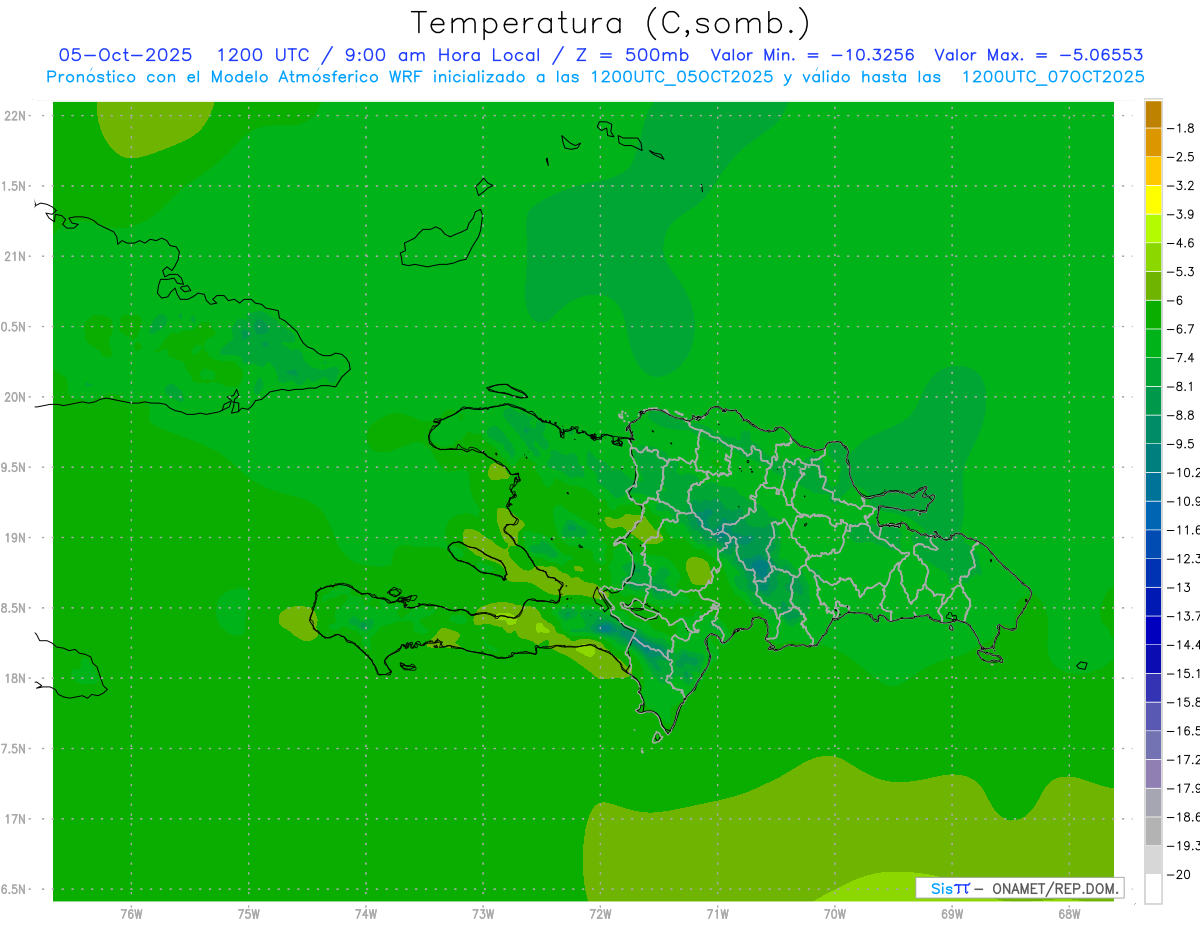Click the dark blue swatch between -13.7 and -14.4

pos(1153,630)
